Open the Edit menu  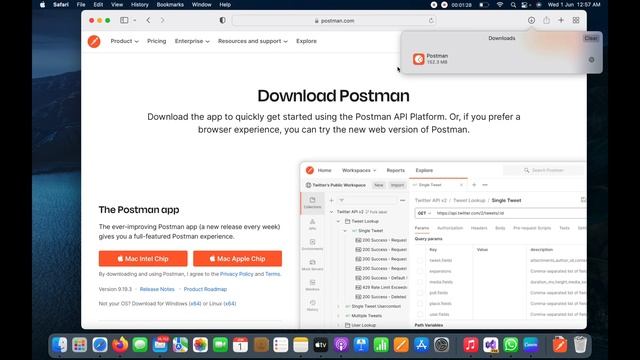(98, 5)
